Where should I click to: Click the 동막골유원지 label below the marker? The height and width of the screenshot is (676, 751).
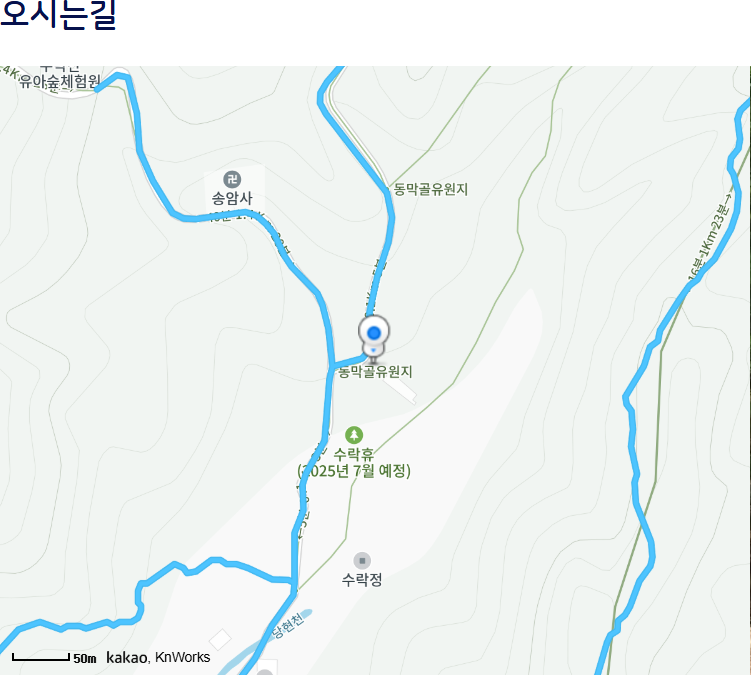coord(376,372)
